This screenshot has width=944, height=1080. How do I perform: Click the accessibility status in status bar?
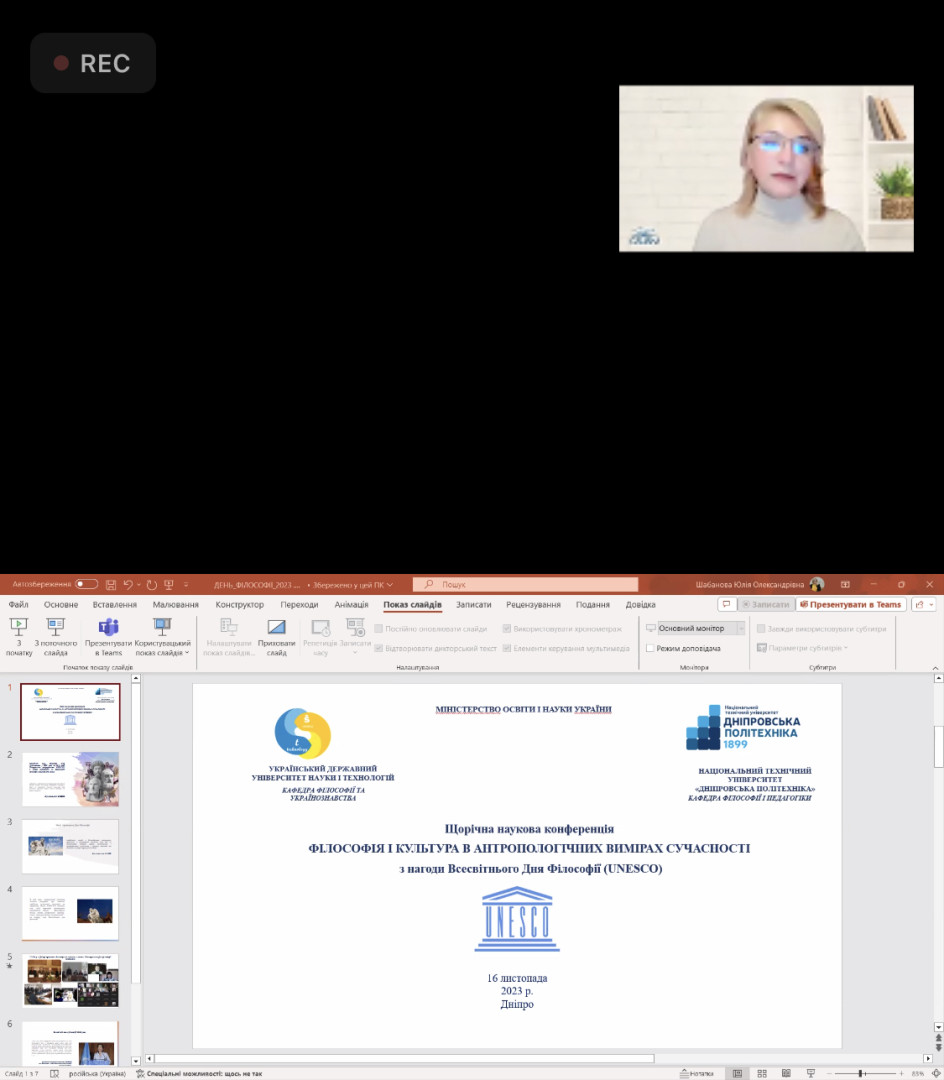pos(199,1073)
